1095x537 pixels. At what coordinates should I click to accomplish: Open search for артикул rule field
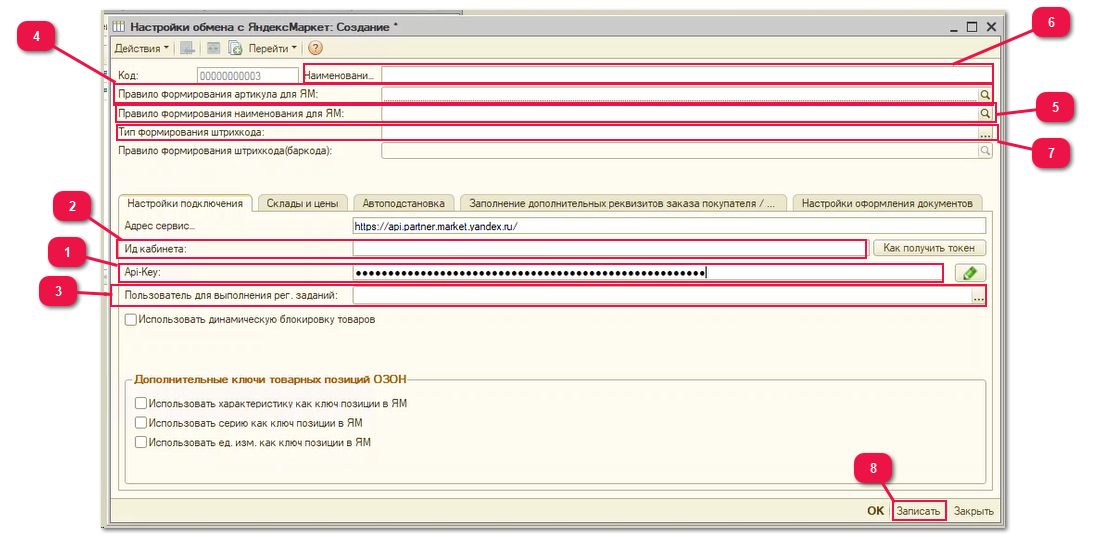[985, 94]
